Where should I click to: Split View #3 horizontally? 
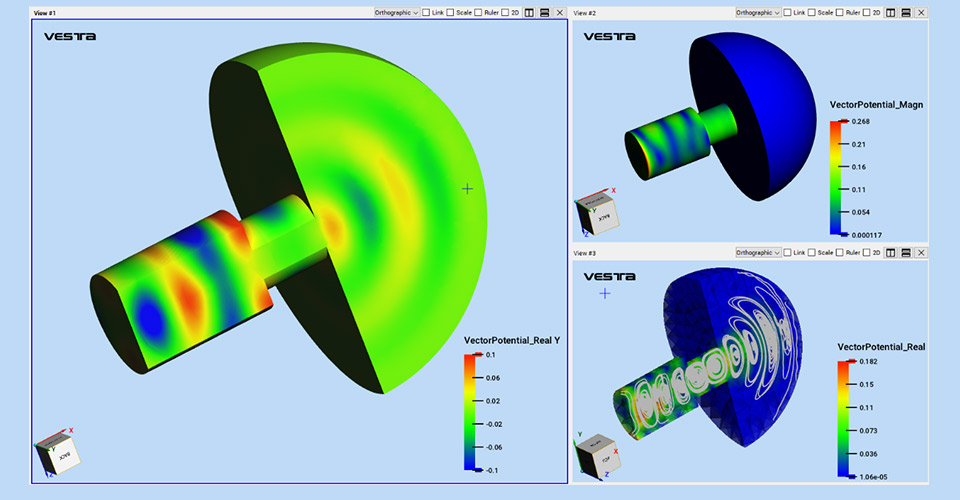905,253
